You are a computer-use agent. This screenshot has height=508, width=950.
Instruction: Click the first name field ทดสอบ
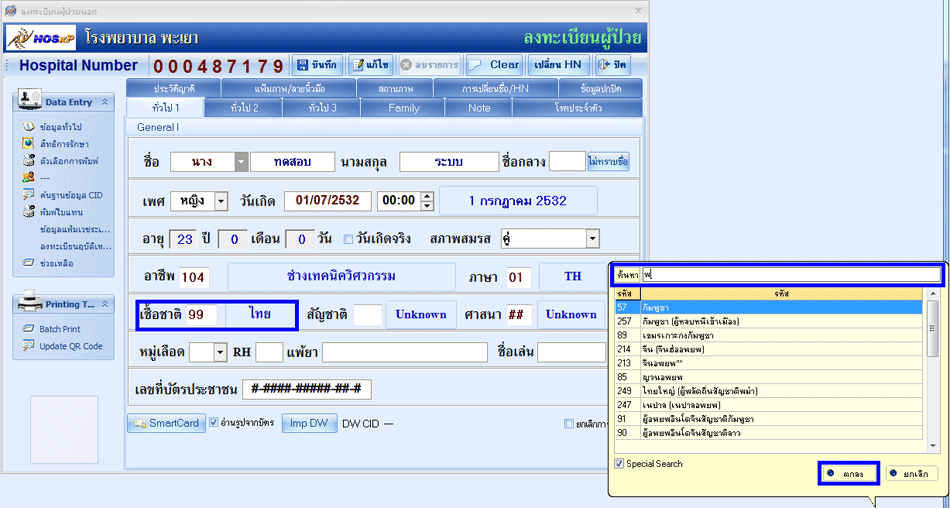(x=293, y=162)
